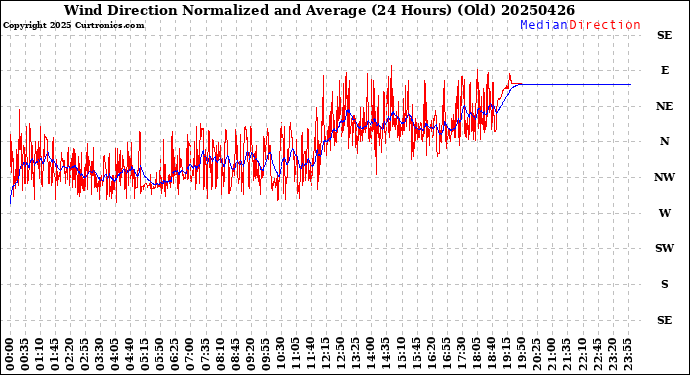Click the 07:00 time label
The height and width of the screenshot is (375, 690).
(x=190, y=354)
